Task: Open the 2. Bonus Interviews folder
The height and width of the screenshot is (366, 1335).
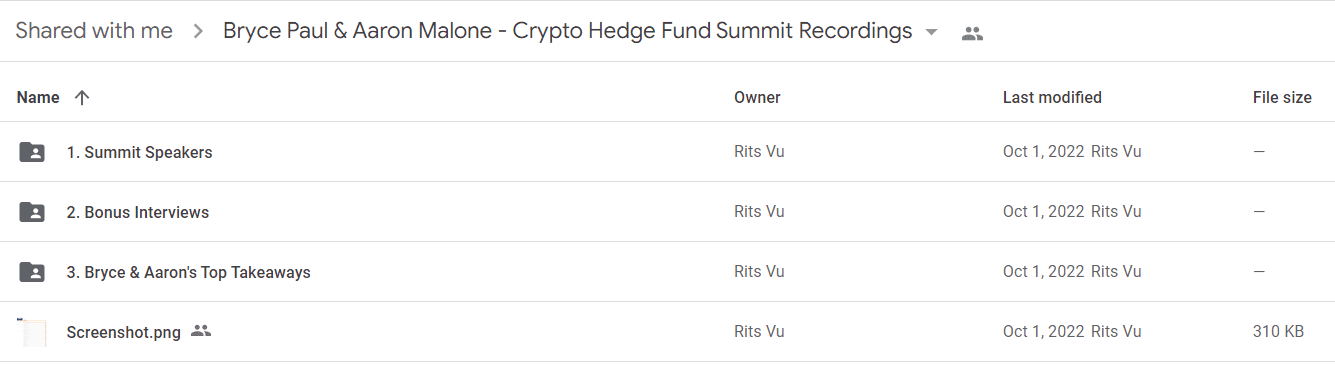Action: (138, 213)
